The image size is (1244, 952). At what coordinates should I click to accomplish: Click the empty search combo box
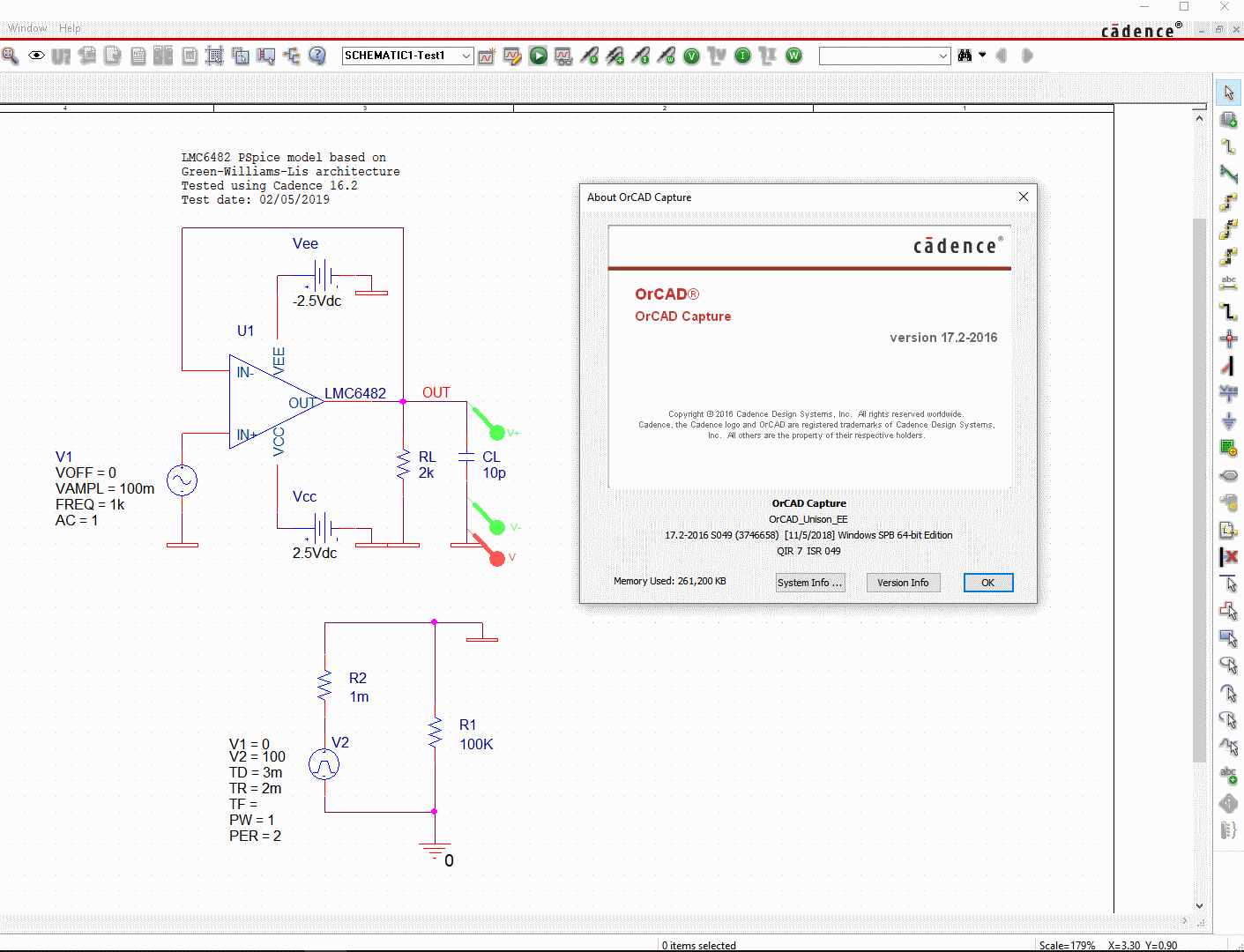point(884,56)
